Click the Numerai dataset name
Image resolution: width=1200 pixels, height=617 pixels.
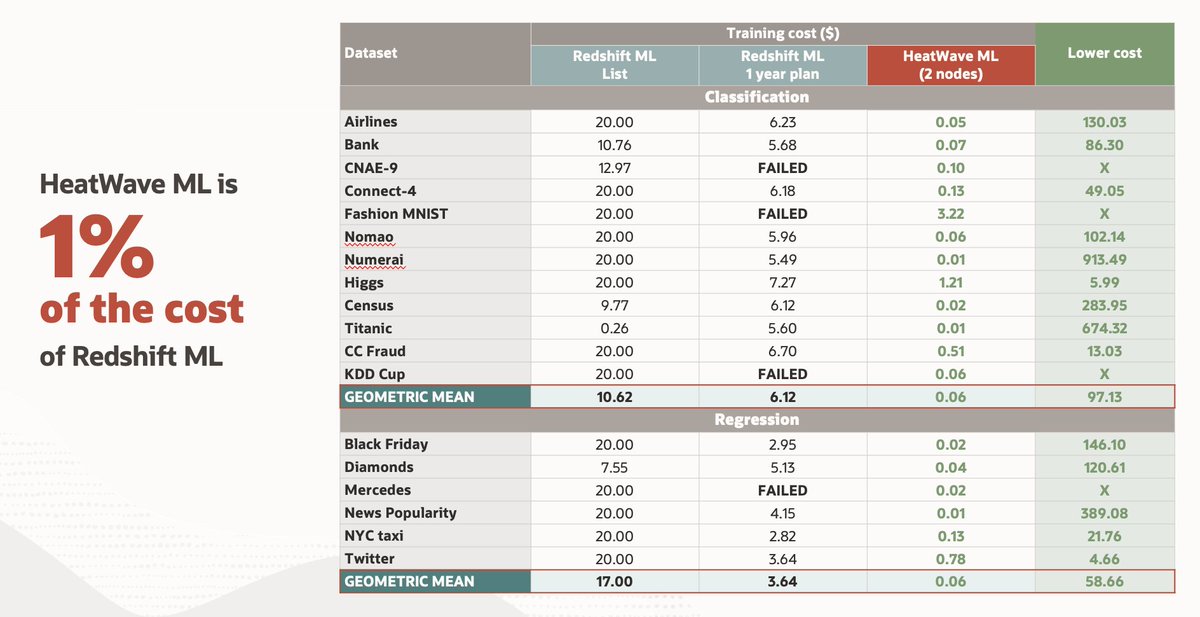click(x=375, y=260)
